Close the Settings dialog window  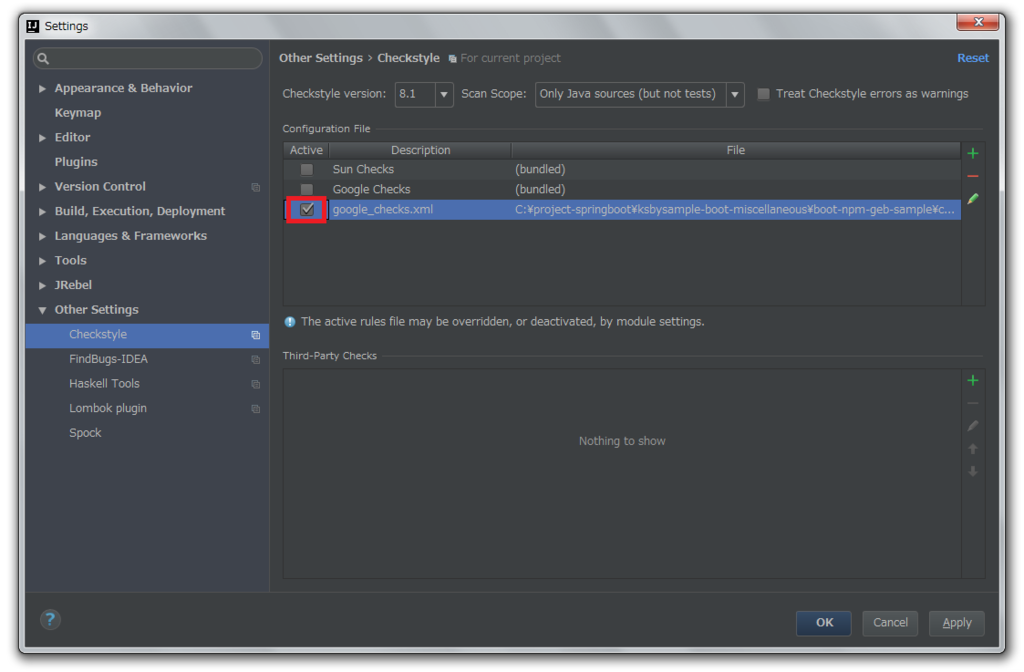click(x=977, y=22)
